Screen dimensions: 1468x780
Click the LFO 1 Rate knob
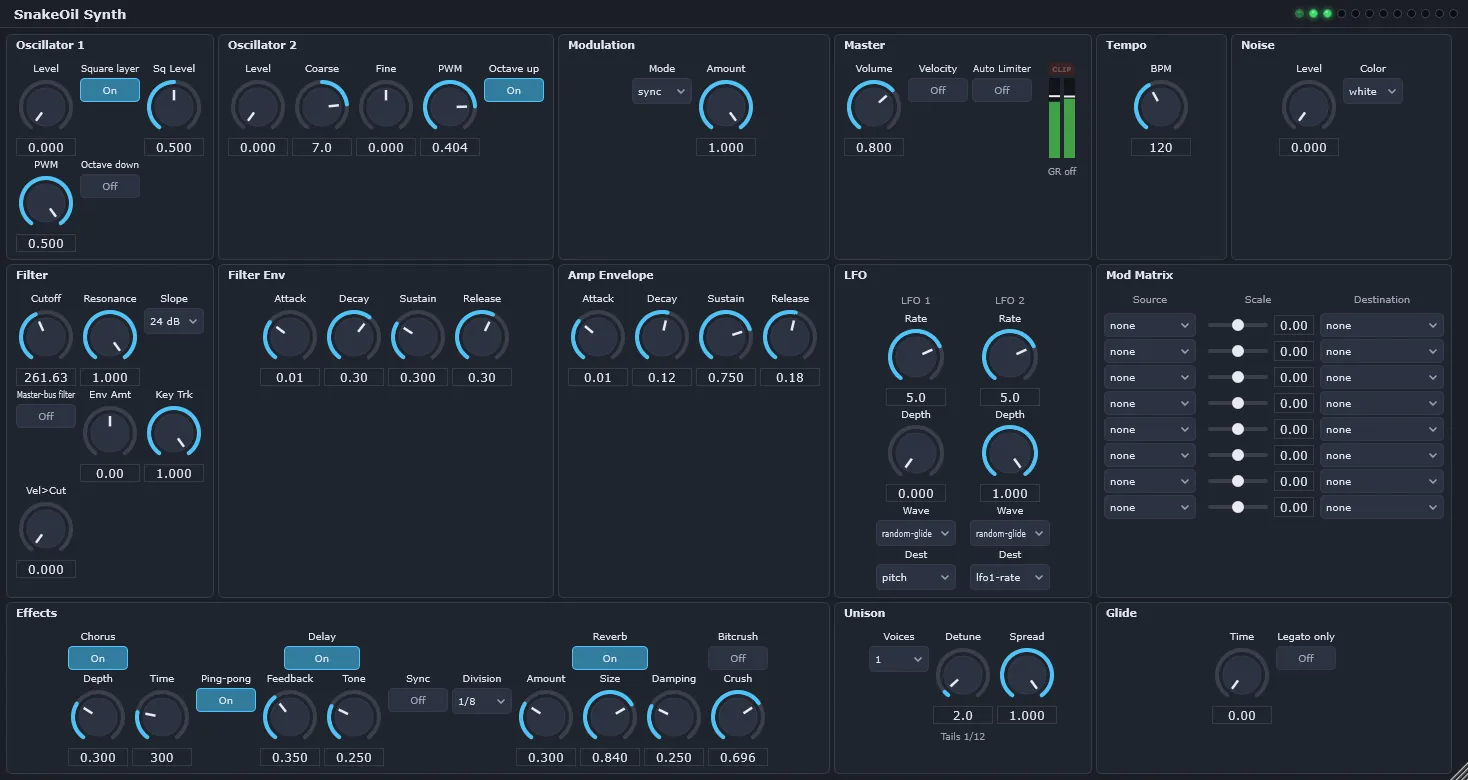tap(916, 356)
